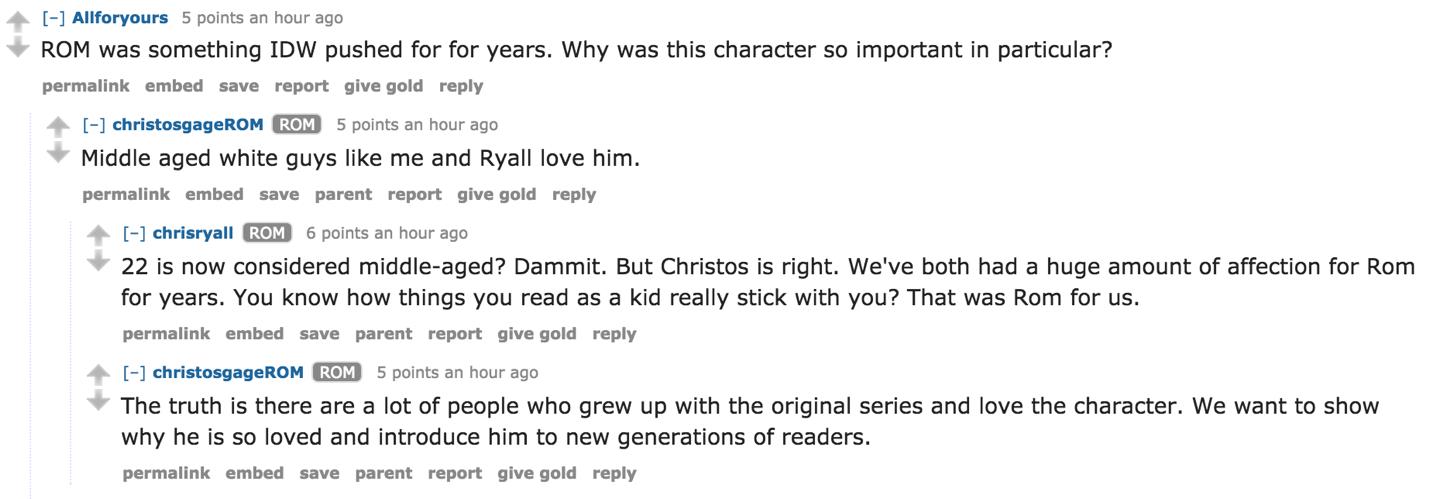This screenshot has height=499, width=1430.
Task: Collapse the last christosgageROM comment
Action: pyautogui.click(x=134, y=372)
